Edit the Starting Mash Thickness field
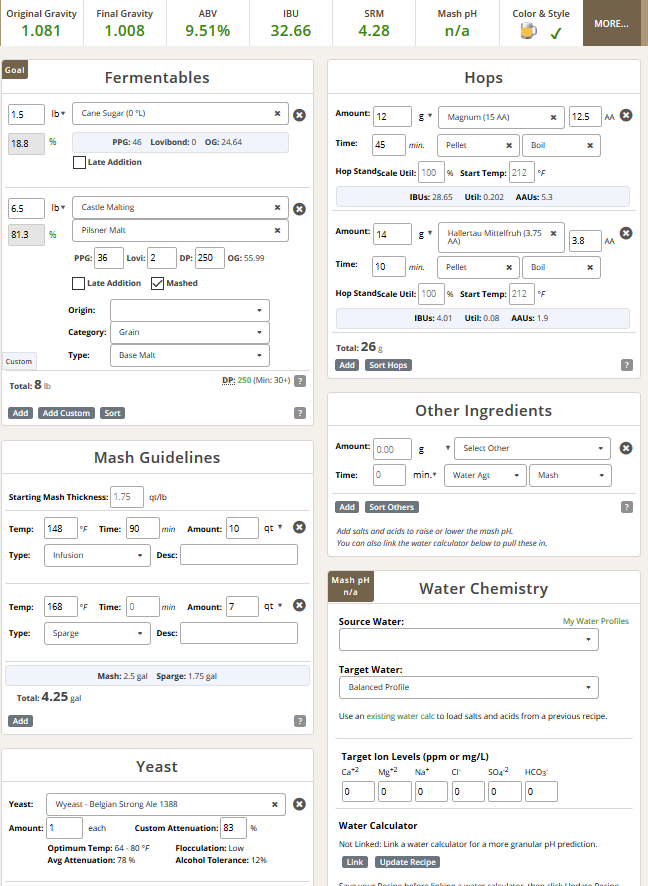This screenshot has height=886, width=648. [127, 497]
